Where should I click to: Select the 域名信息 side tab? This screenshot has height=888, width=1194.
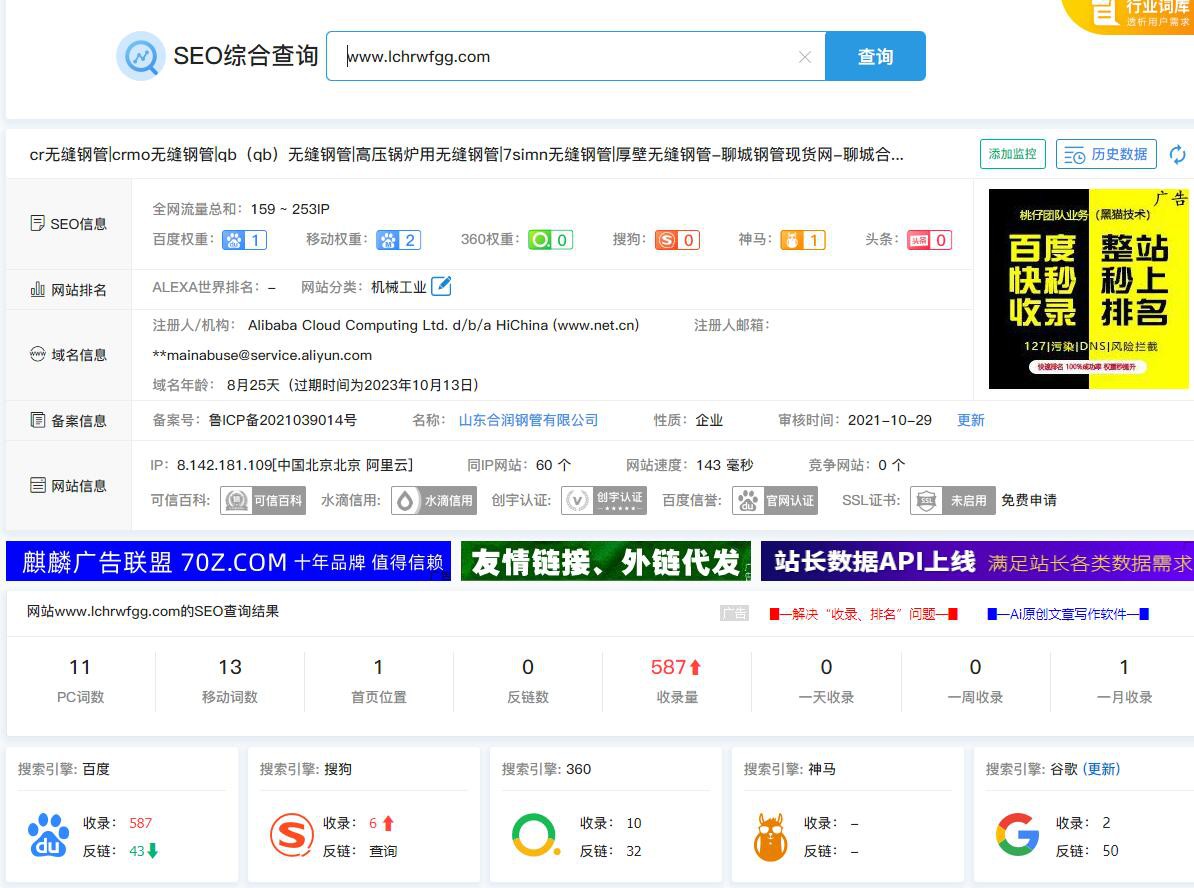click(69, 355)
